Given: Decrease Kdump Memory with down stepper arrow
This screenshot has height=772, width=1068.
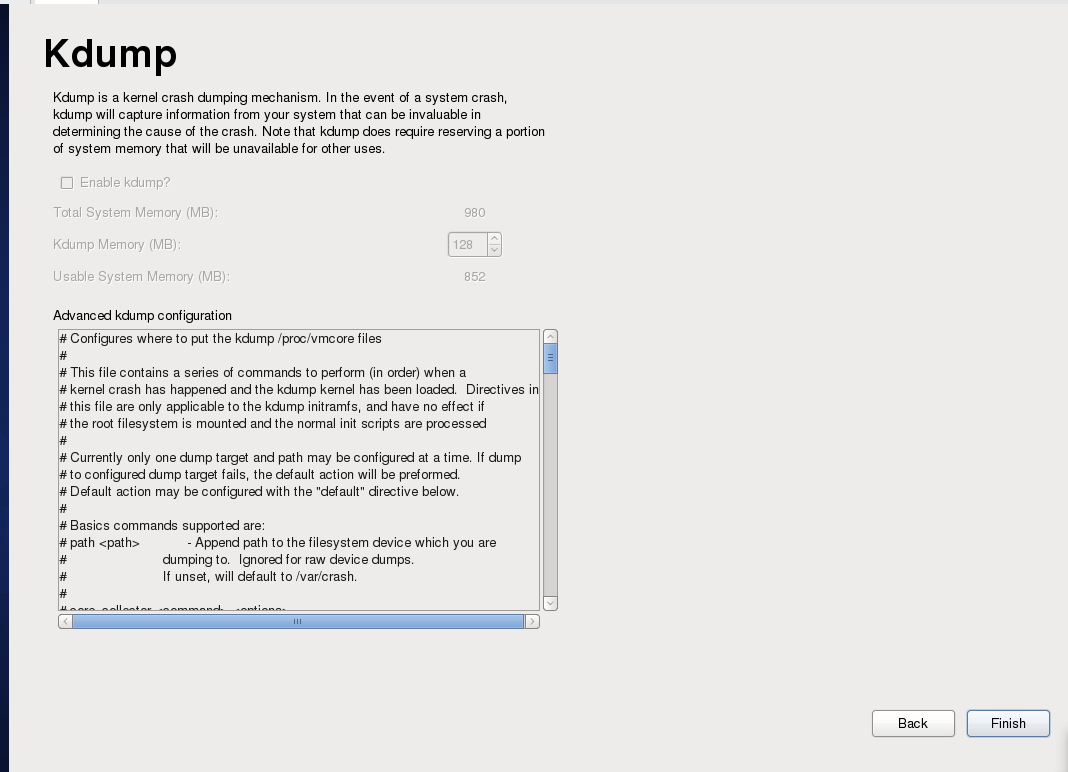Looking at the screenshot, I should click(495, 251).
